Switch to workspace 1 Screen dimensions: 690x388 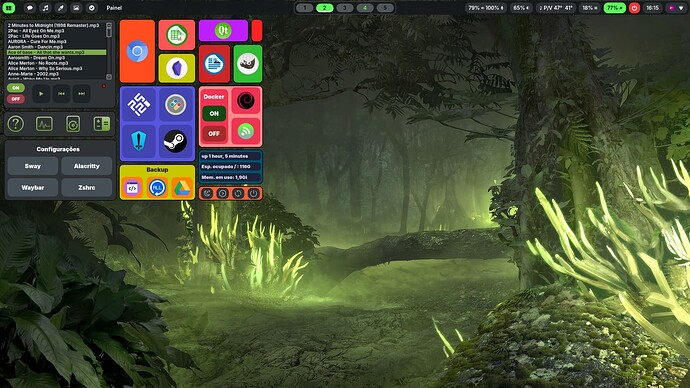[305, 7]
